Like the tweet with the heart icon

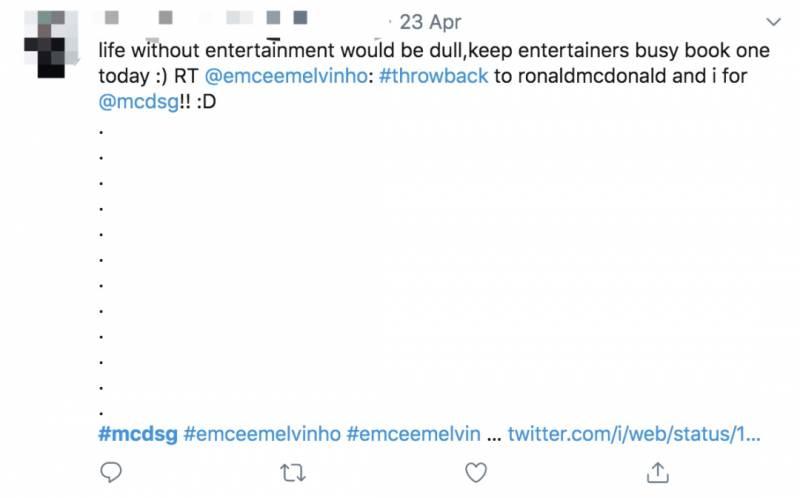(477, 470)
